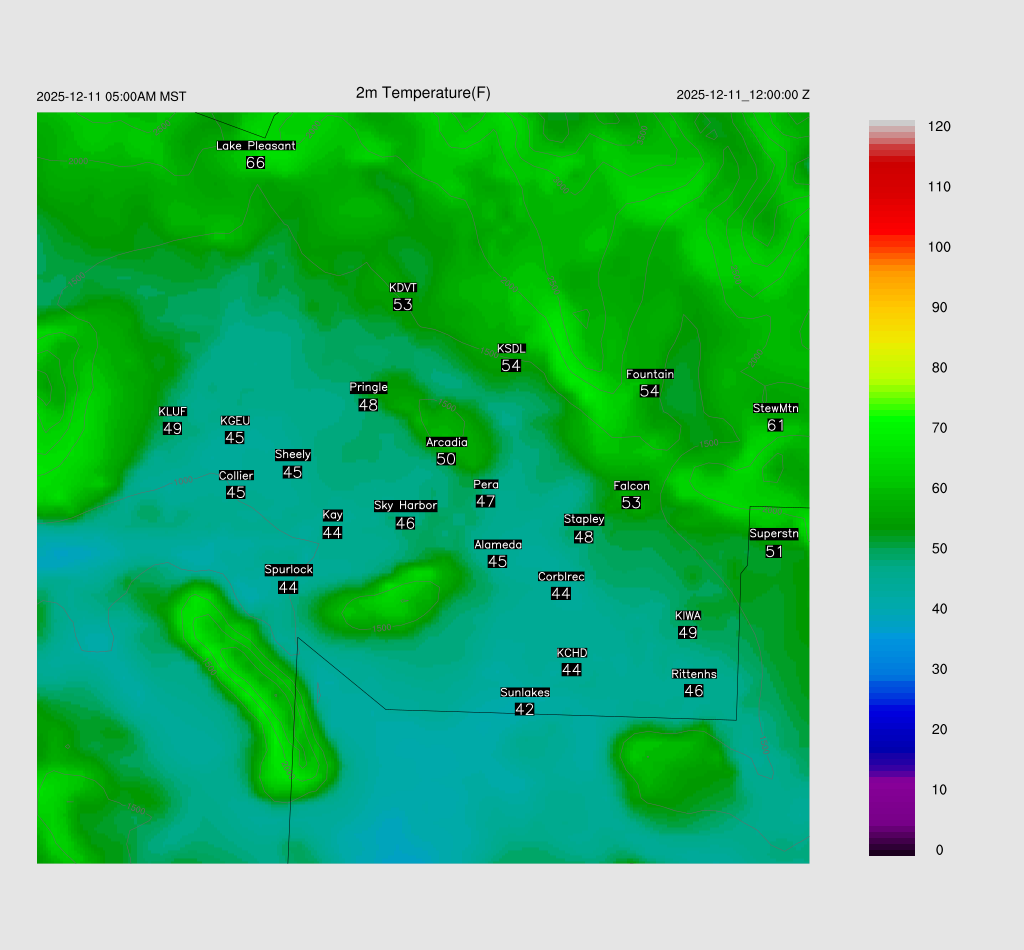Viewport: 1024px width, 950px height.
Task: Click the Sunlakes temperature value 42
Action: tap(524, 709)
